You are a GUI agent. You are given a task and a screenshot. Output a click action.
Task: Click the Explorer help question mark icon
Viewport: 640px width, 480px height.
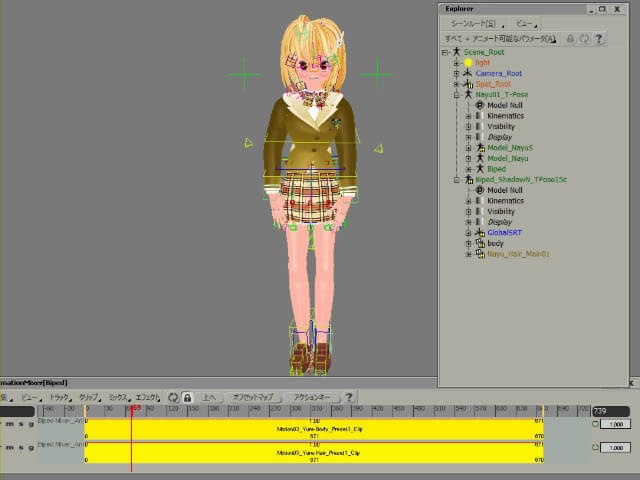599,38
